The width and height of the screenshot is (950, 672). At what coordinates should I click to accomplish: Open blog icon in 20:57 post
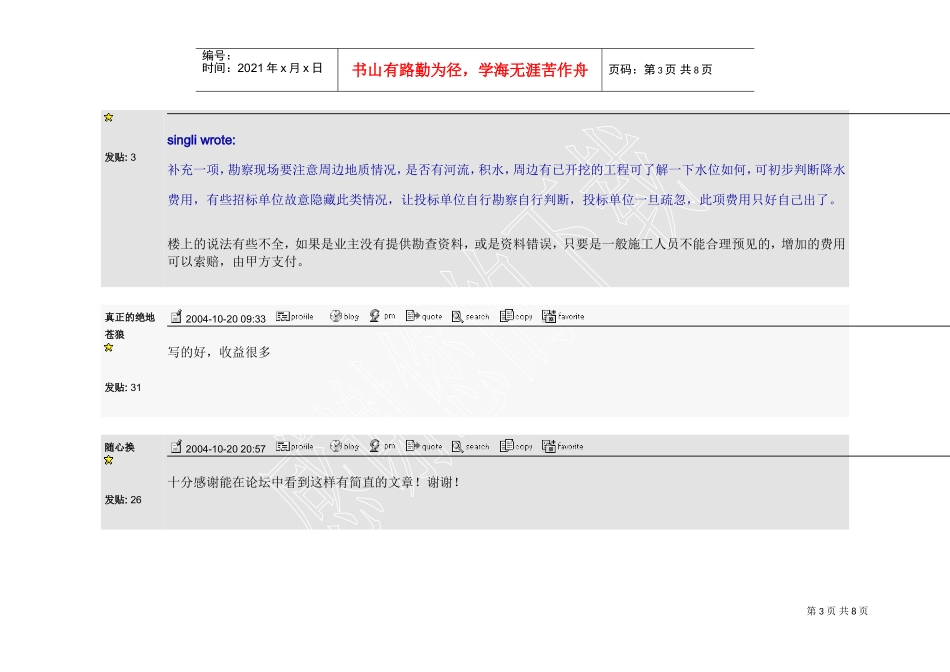point(344,447)
